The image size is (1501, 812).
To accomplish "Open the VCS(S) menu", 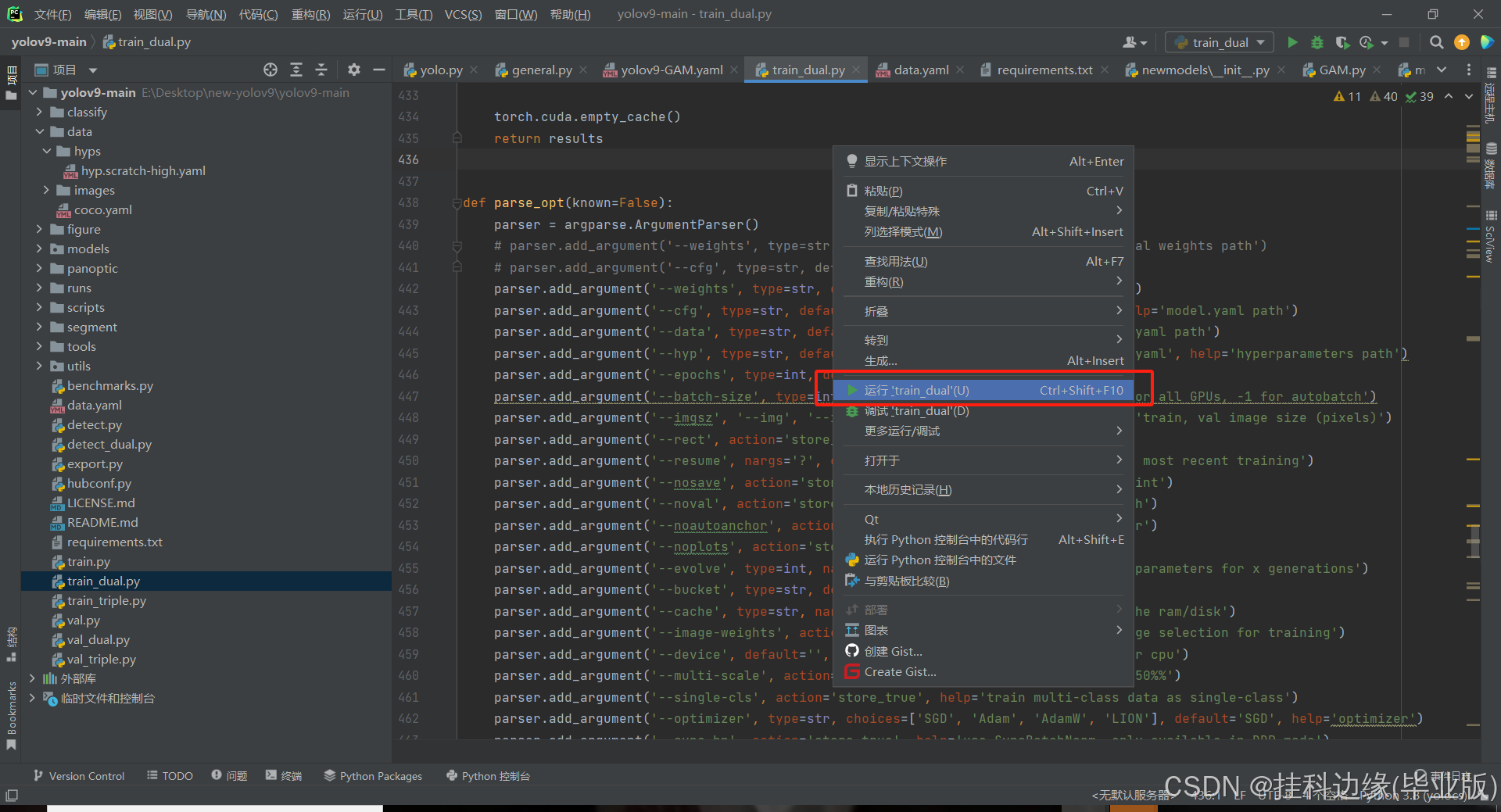I will [463, 15].
